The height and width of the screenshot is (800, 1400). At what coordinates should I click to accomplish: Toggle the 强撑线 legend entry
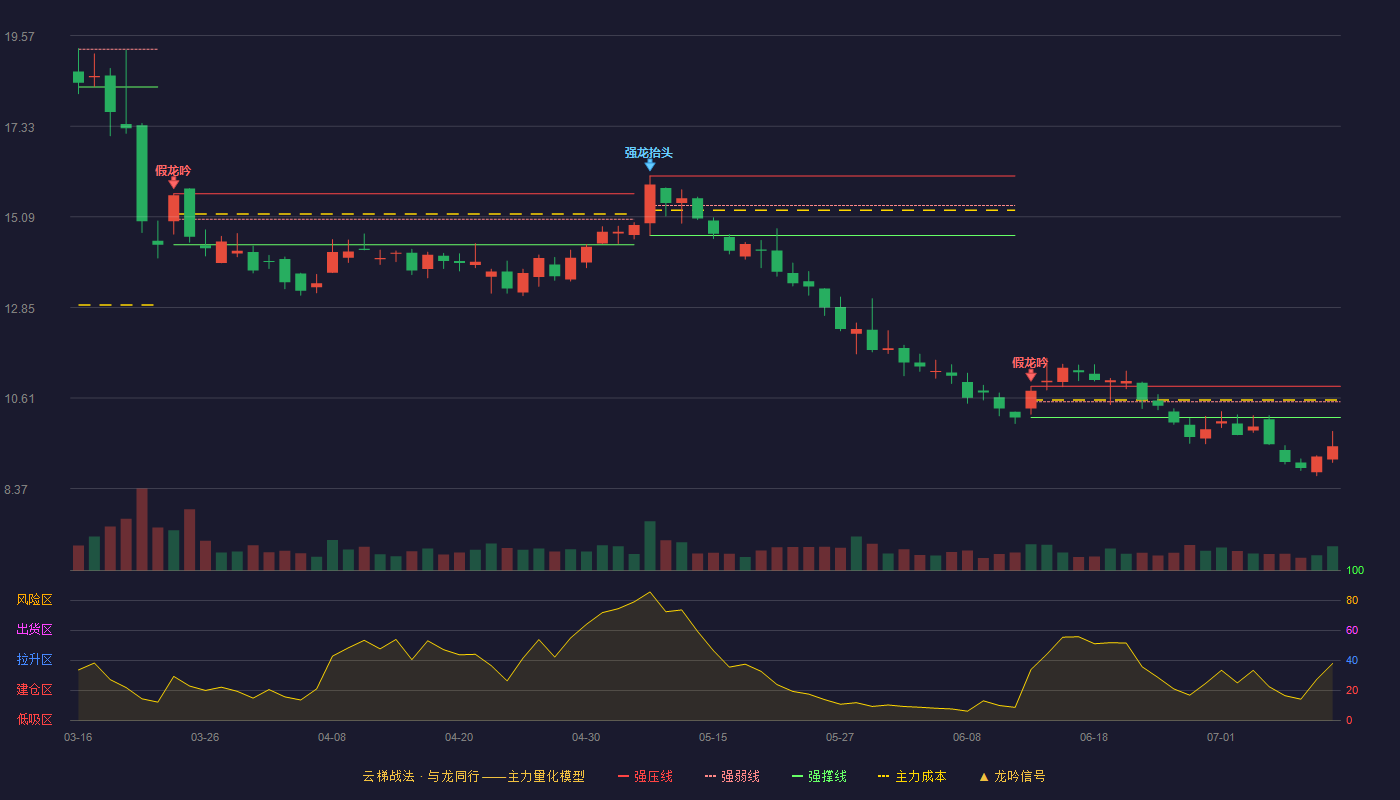pyautogui.click(x=819, y=776)
